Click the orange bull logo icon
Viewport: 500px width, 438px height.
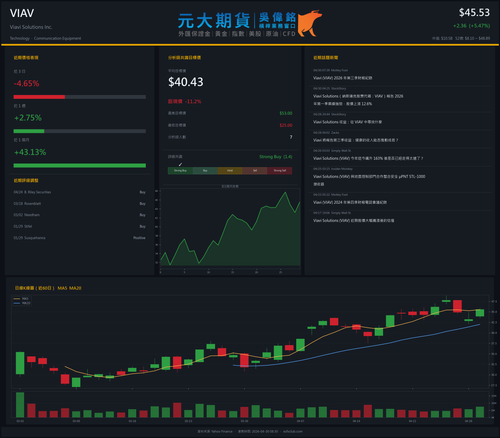pos(310,23)
